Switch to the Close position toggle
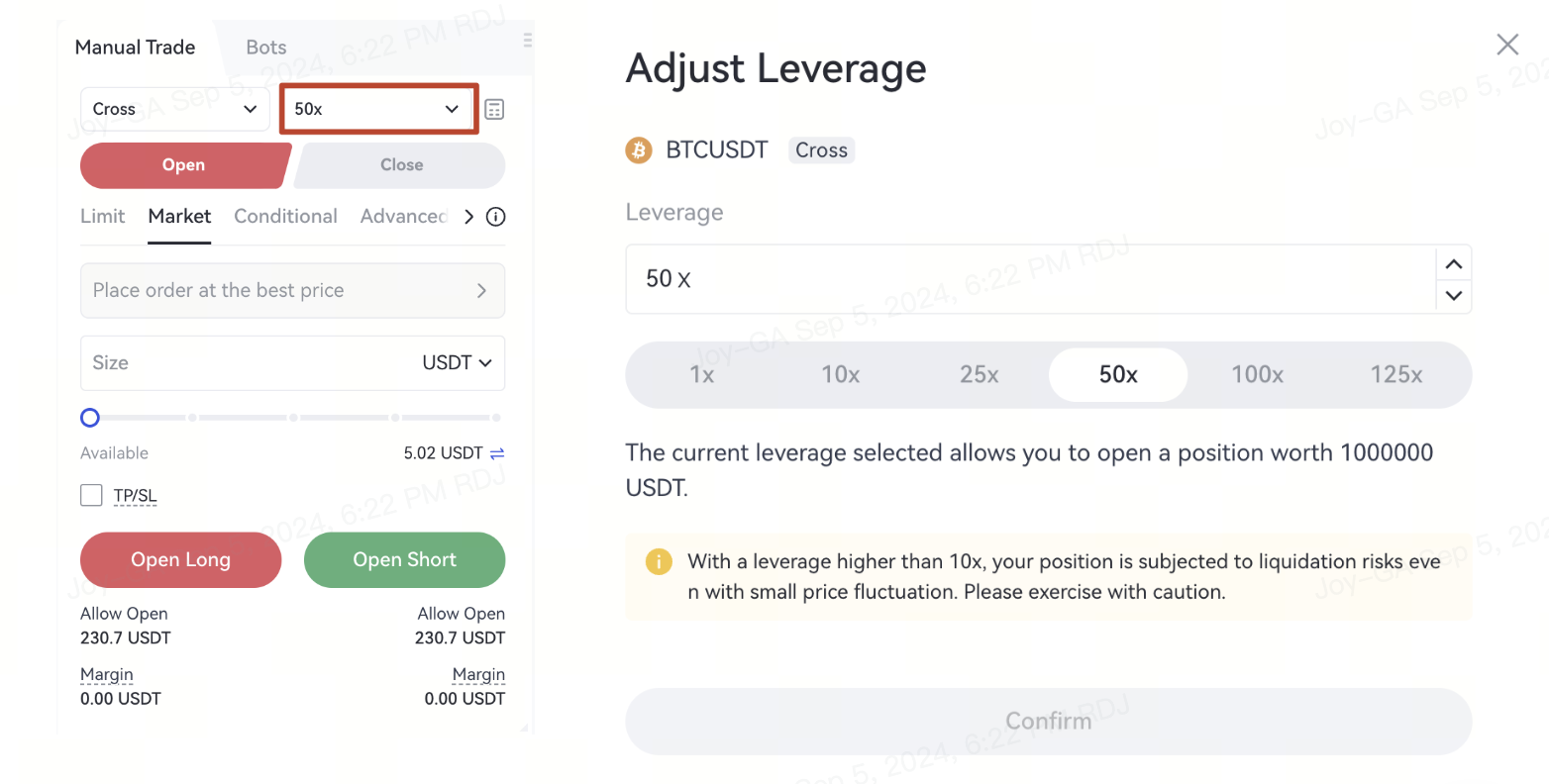 tap(401, 165)
